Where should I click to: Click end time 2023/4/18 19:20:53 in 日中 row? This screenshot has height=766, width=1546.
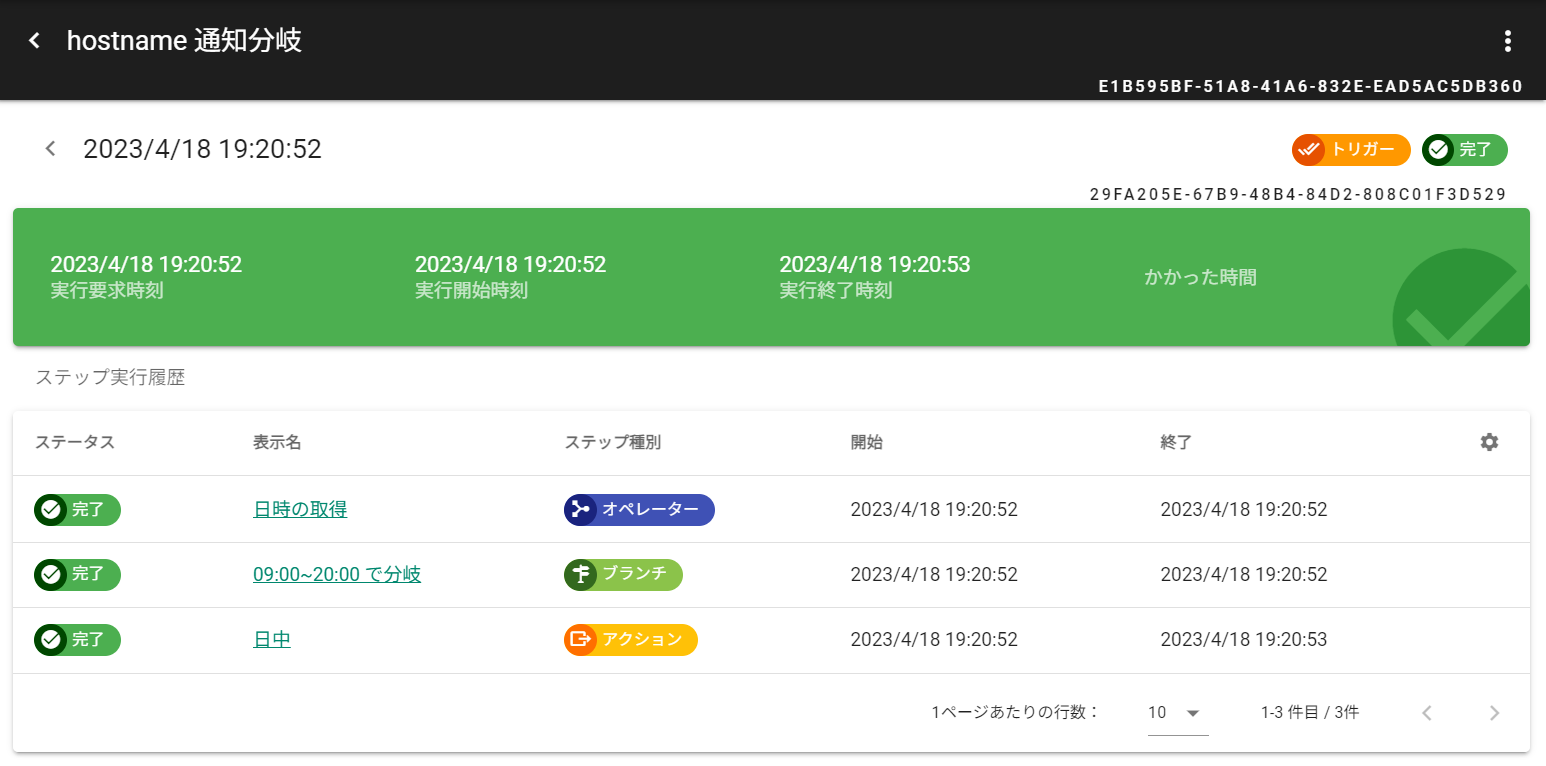pyautogui.click(x=1244, y=640)
